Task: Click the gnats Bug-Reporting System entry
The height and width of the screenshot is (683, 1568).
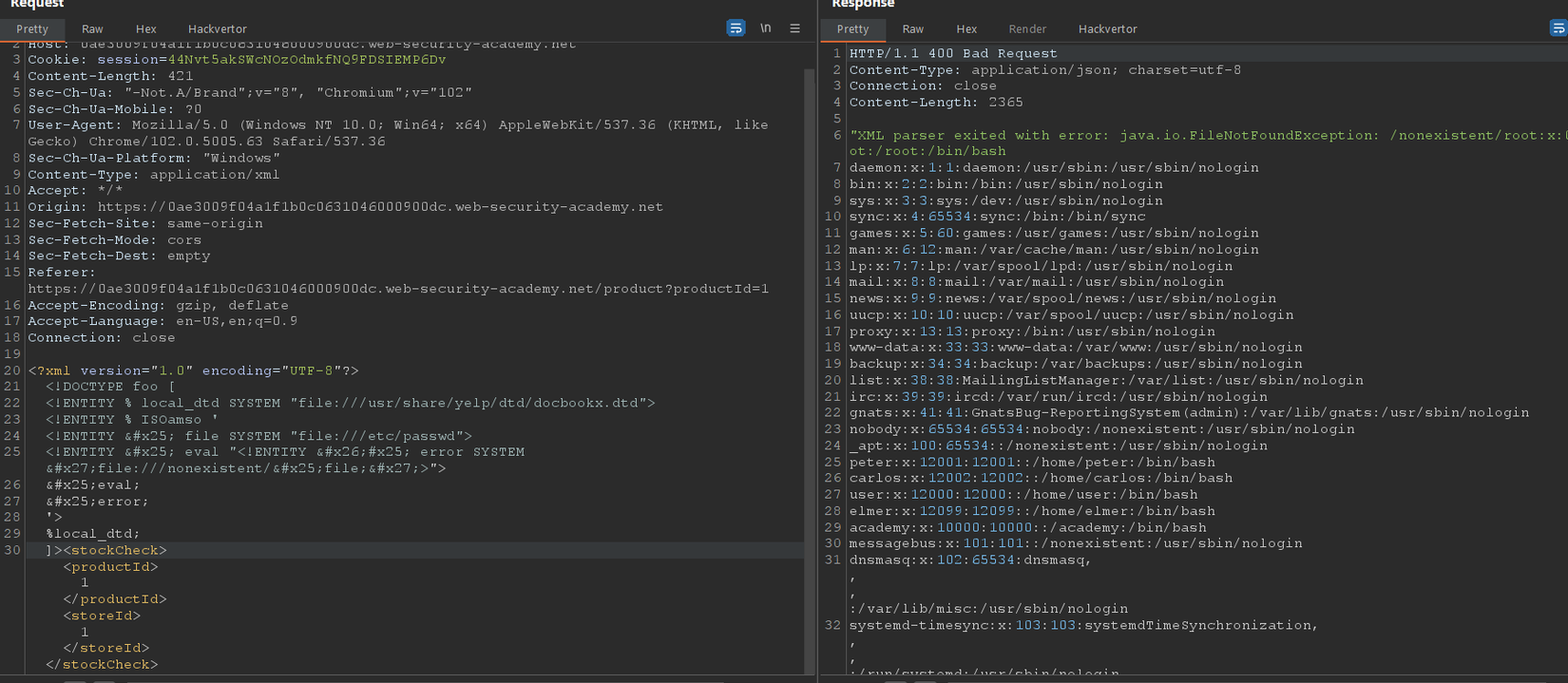Action: [x=1189, y=413]
